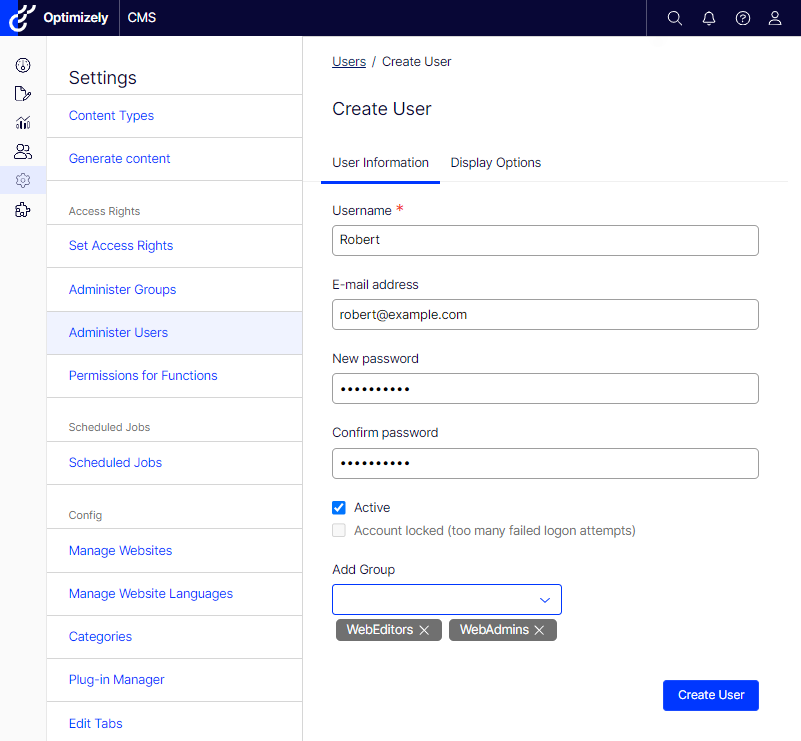Screen dimensions: 801x741
Task: Click the WebEditors tag label
Action: (x=380, y=630)
